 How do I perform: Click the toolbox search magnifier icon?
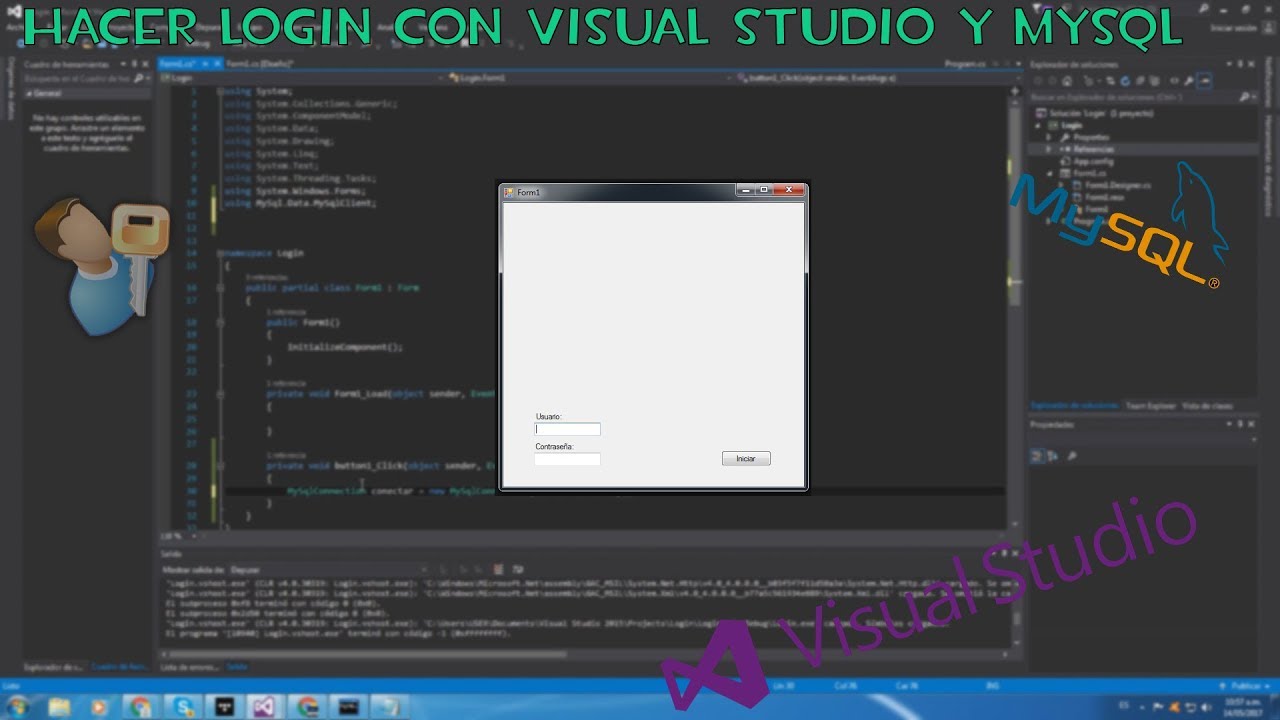(140, 78)
